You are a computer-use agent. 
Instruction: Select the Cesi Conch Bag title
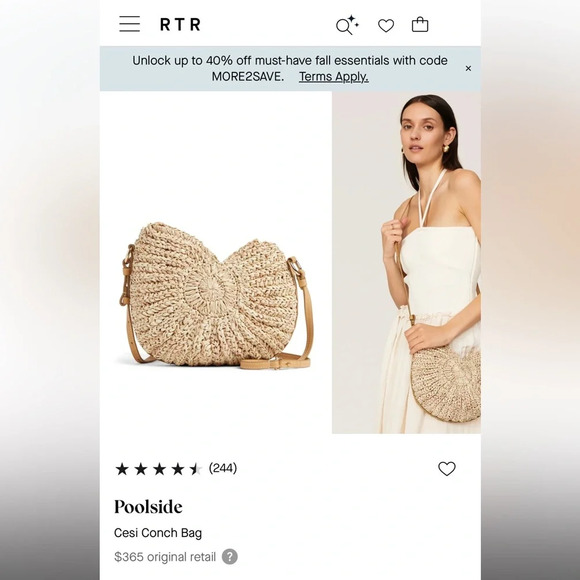pos(158,533)
